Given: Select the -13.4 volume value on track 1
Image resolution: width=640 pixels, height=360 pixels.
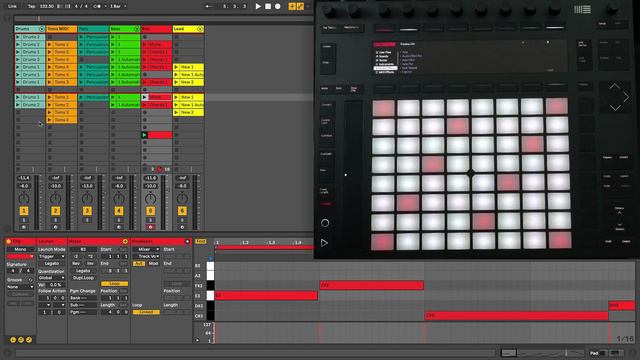Looking at the screenshot, I should pos(24,178).
